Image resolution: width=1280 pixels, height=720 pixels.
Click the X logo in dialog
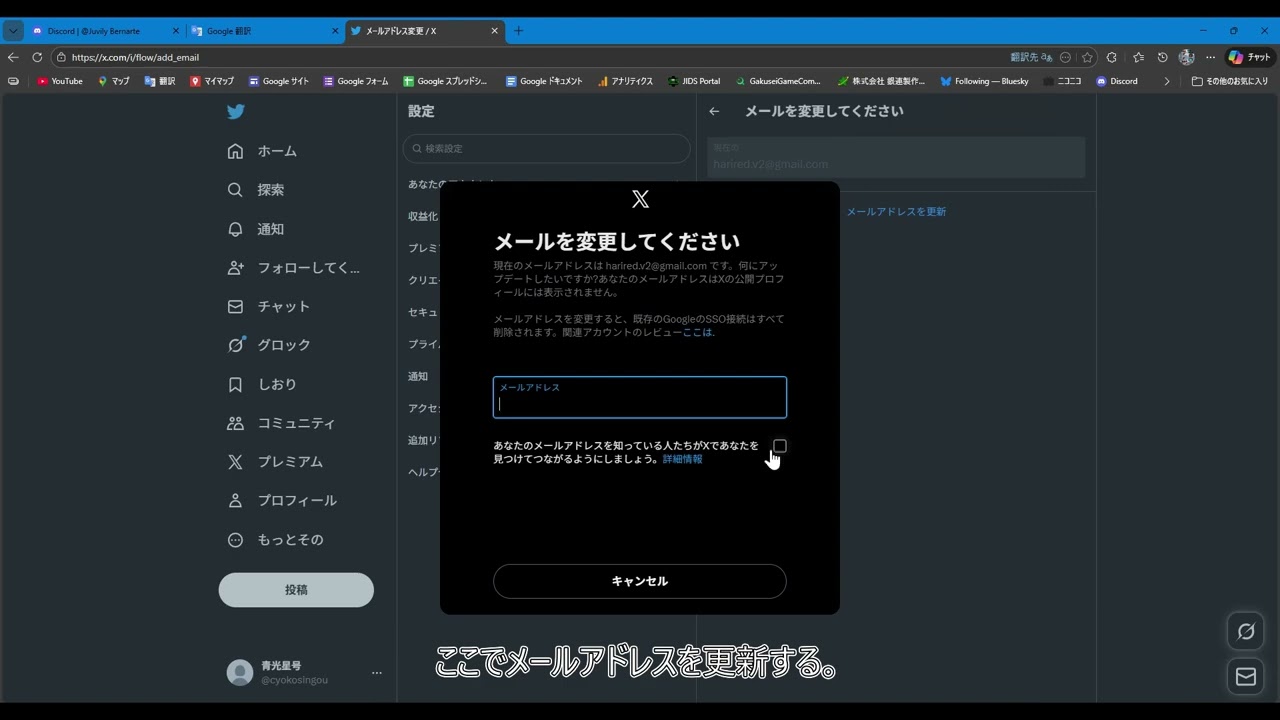[641, 199]
